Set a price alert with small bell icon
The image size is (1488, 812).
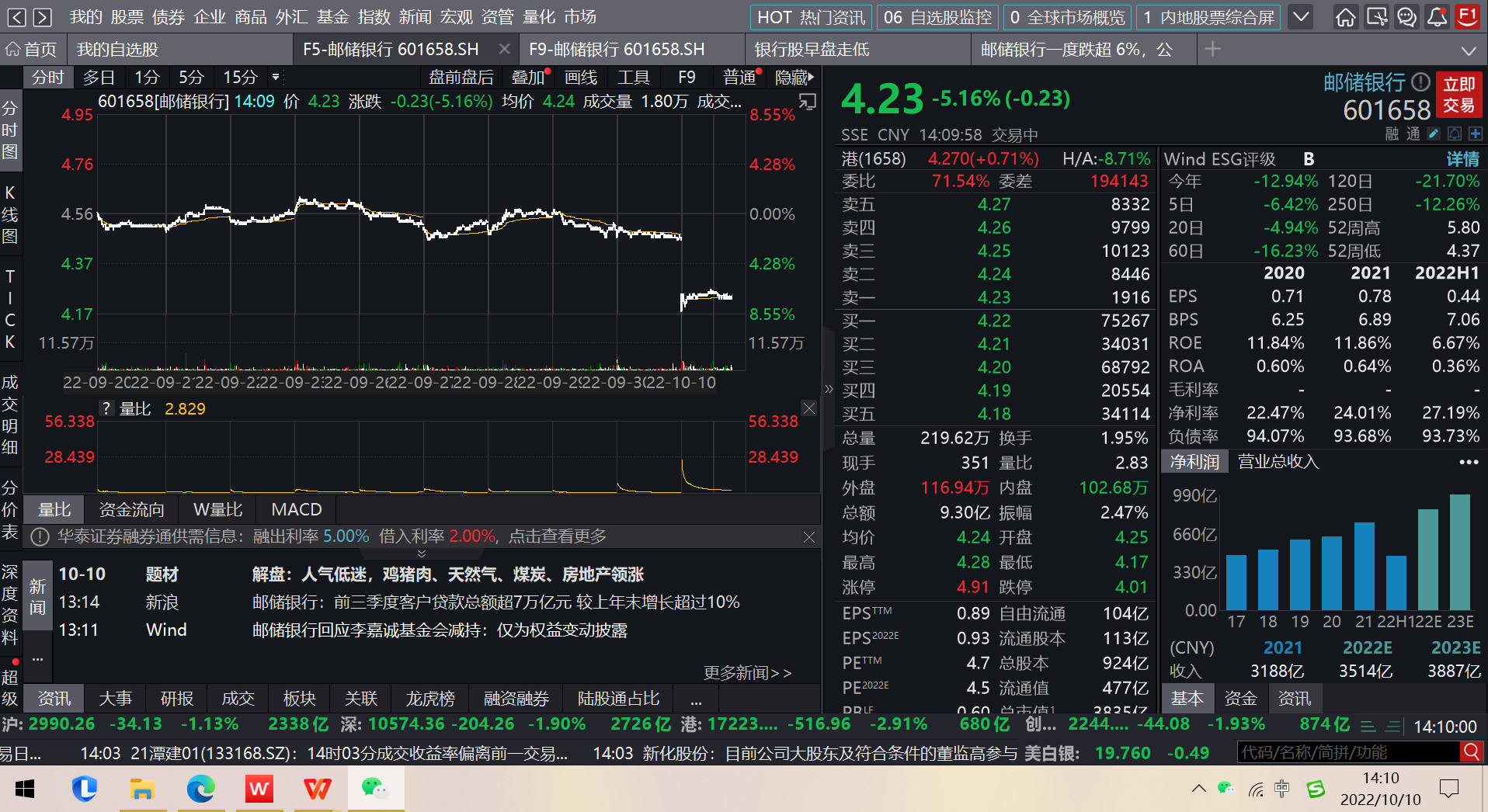click(x=1455, y=134)
